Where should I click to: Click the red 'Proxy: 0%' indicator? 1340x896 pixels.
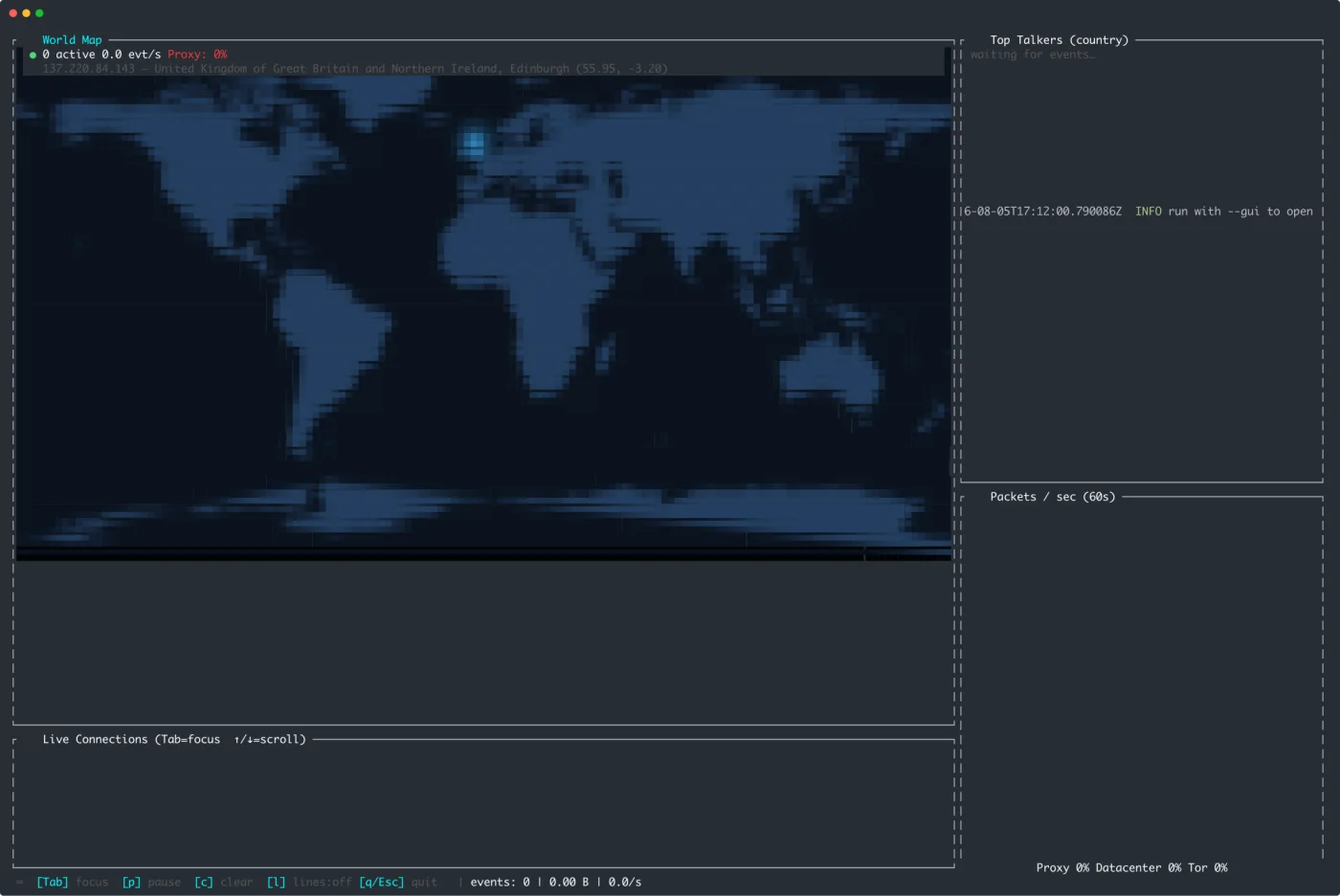point(197,55)
